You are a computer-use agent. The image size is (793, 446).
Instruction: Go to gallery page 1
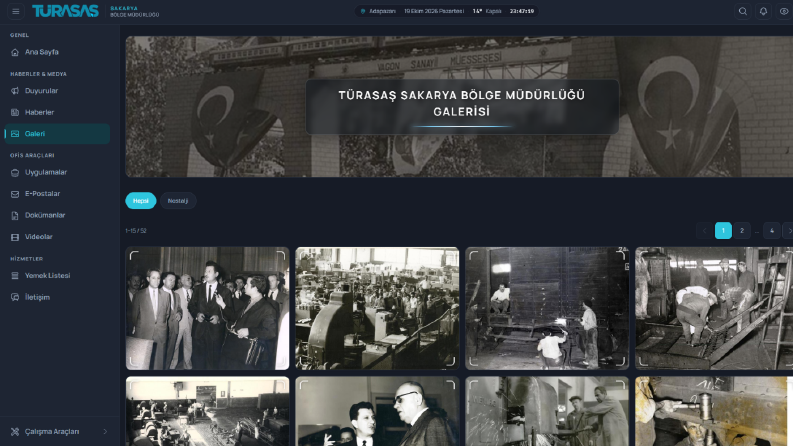(723, 231)
